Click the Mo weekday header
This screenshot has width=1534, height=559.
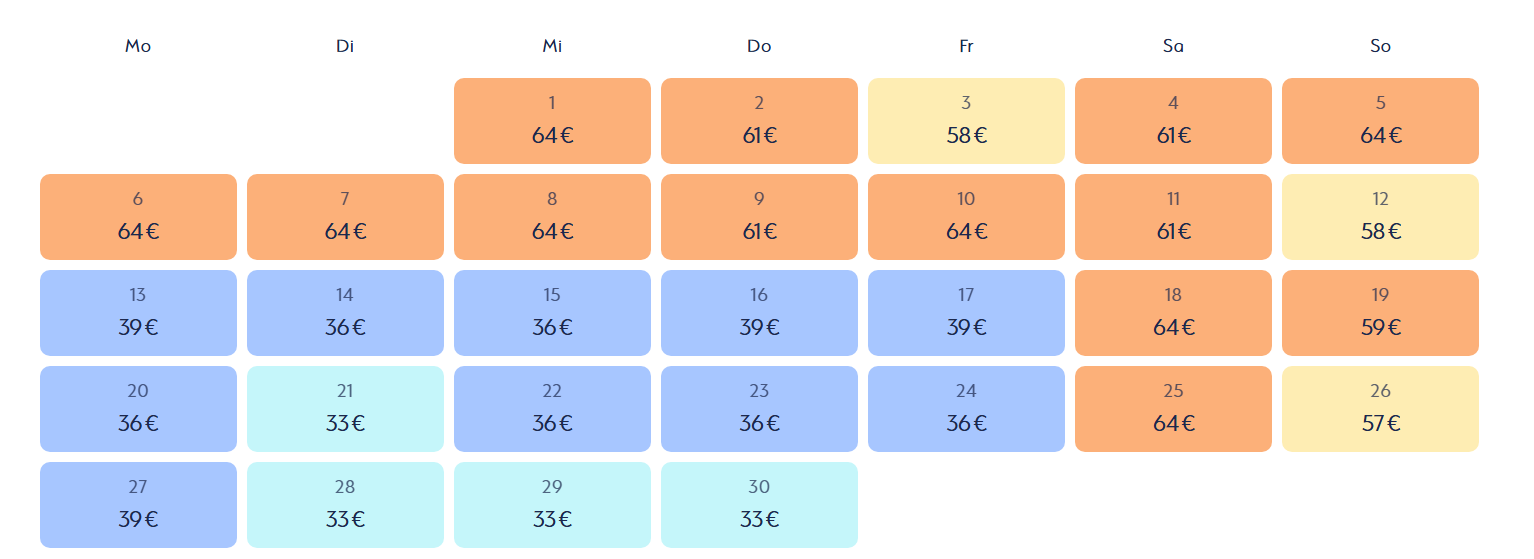[138, 46]
